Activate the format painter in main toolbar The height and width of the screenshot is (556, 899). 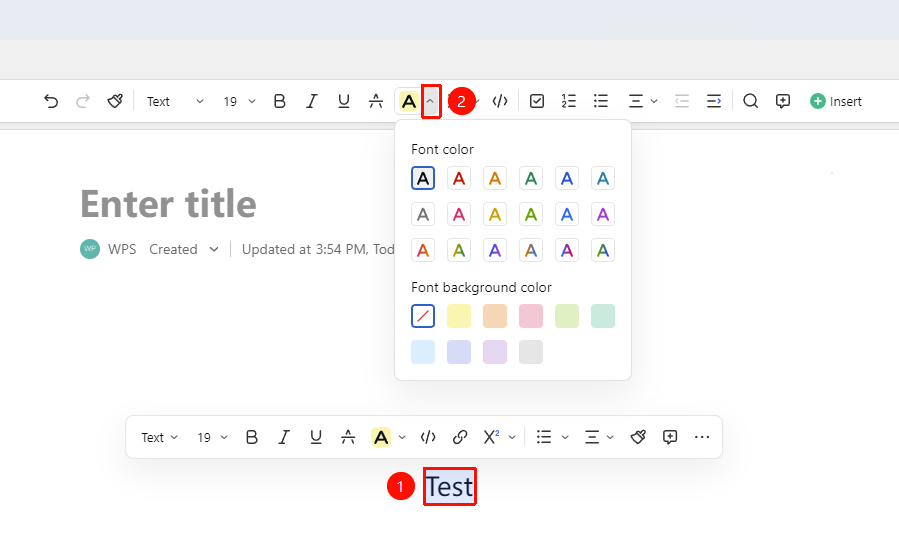point(115,101)
